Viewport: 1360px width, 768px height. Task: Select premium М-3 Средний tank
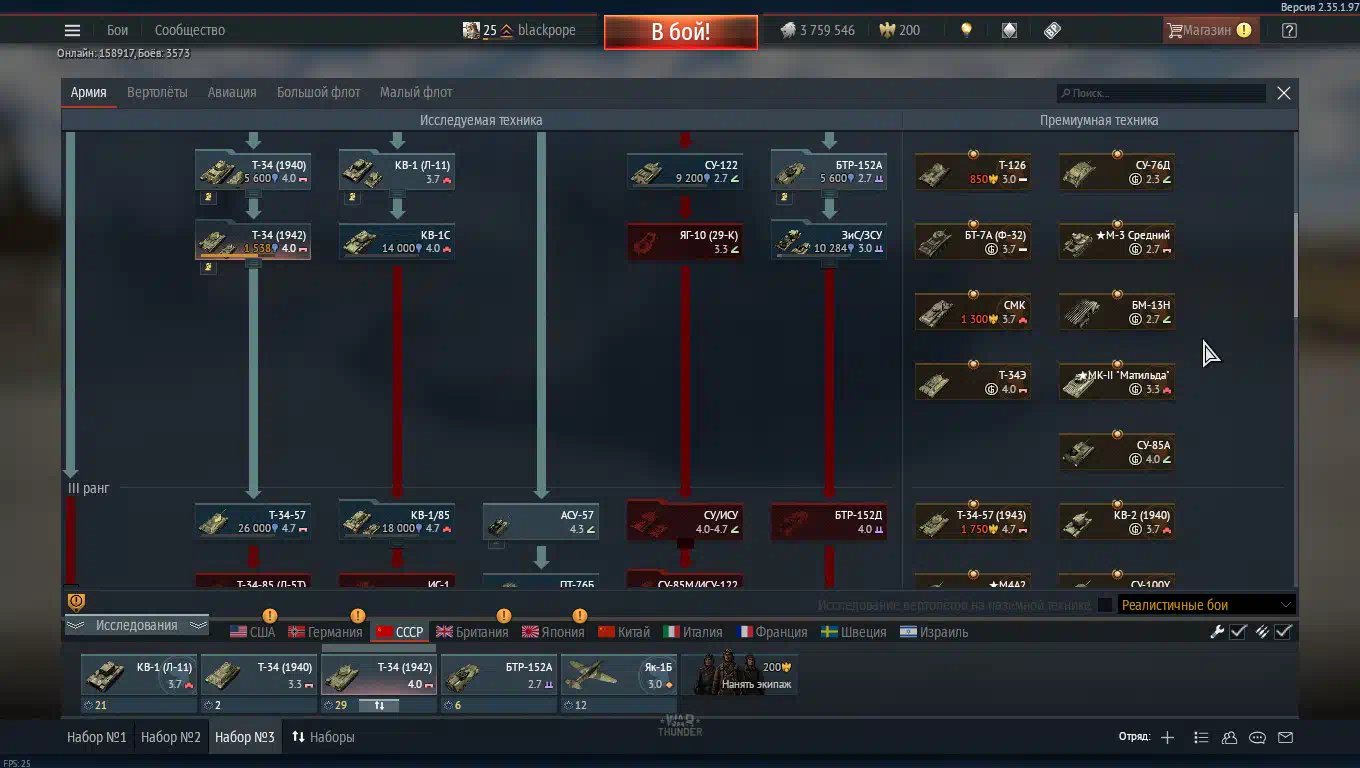click(x=1117, y=241)
